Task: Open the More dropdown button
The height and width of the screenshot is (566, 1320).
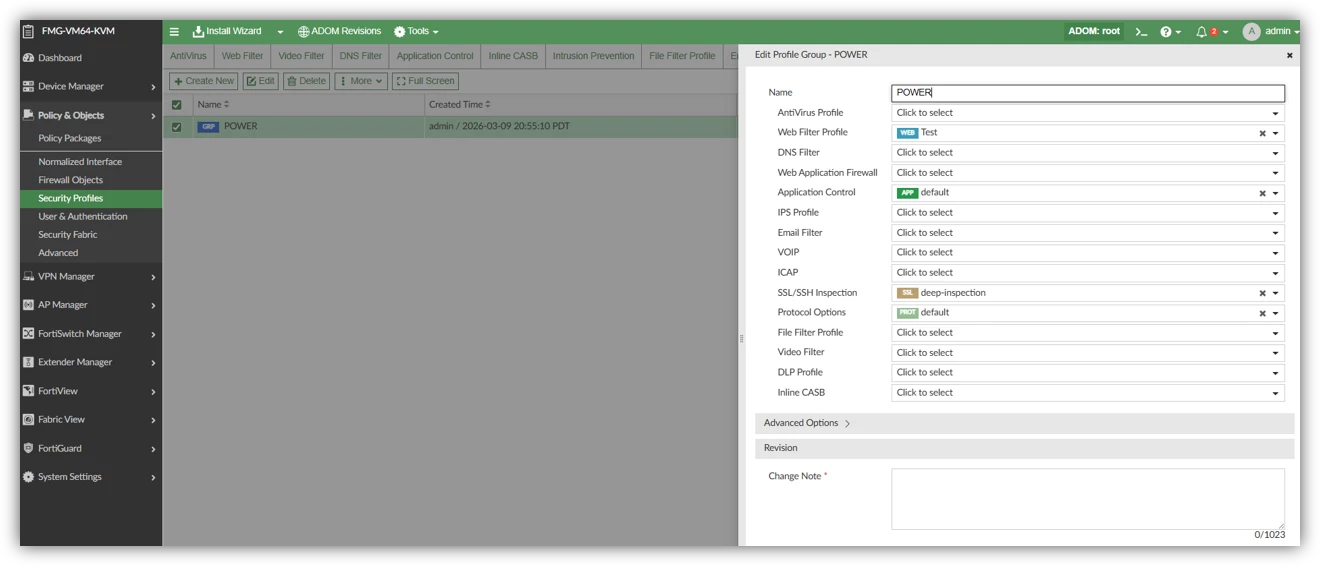Action: click(361, 81)
